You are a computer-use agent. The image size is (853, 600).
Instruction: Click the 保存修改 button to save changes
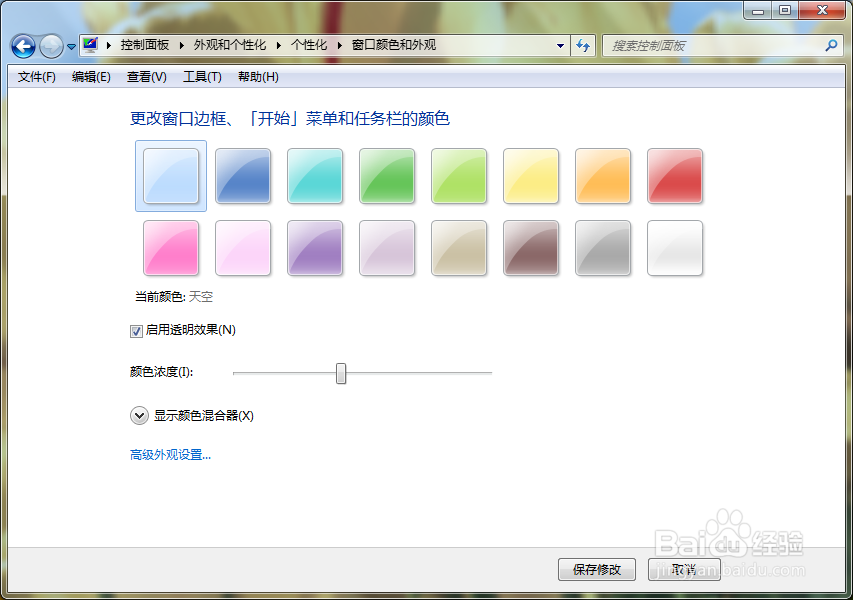point(596,569)
